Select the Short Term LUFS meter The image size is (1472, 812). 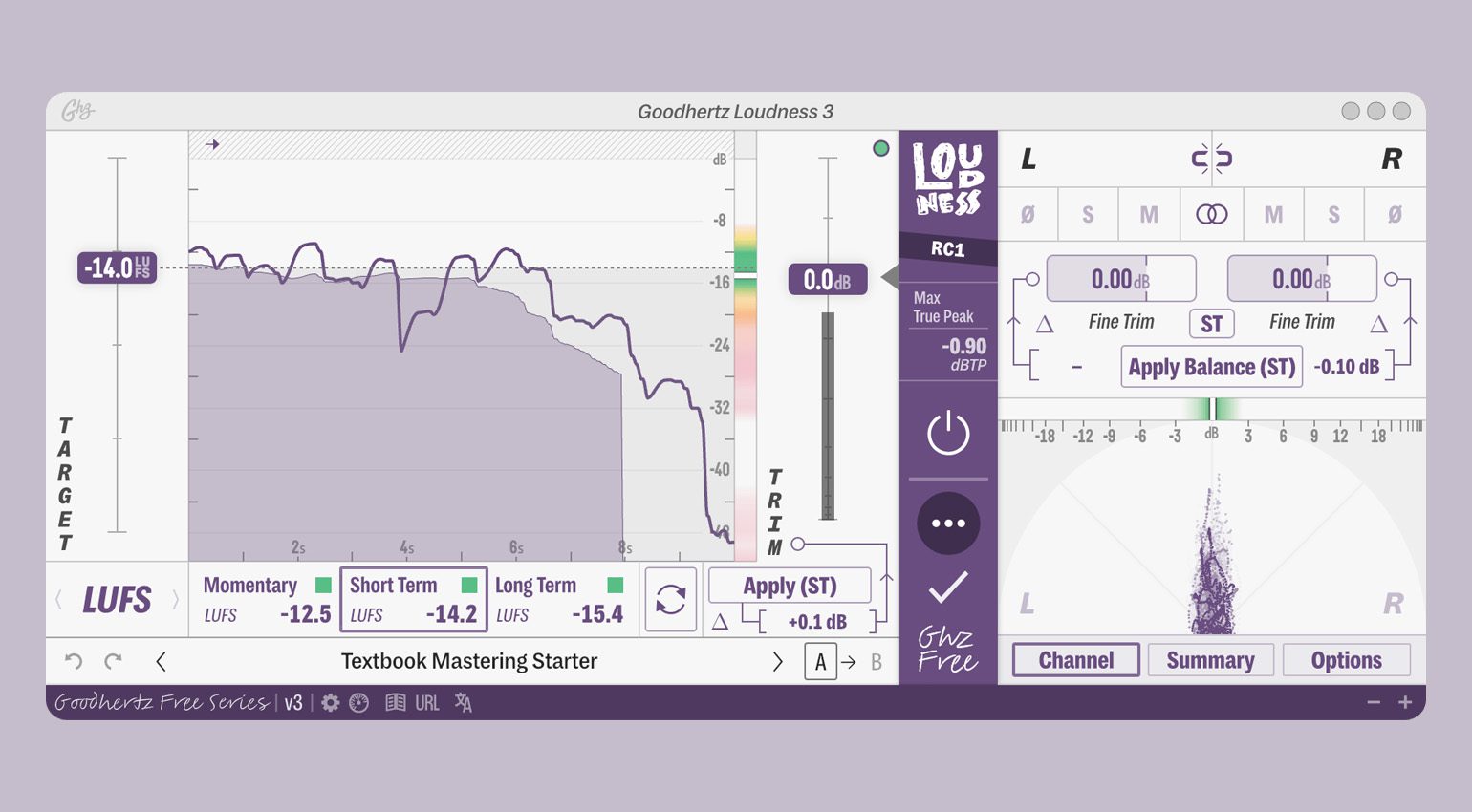tap(414, 599)
